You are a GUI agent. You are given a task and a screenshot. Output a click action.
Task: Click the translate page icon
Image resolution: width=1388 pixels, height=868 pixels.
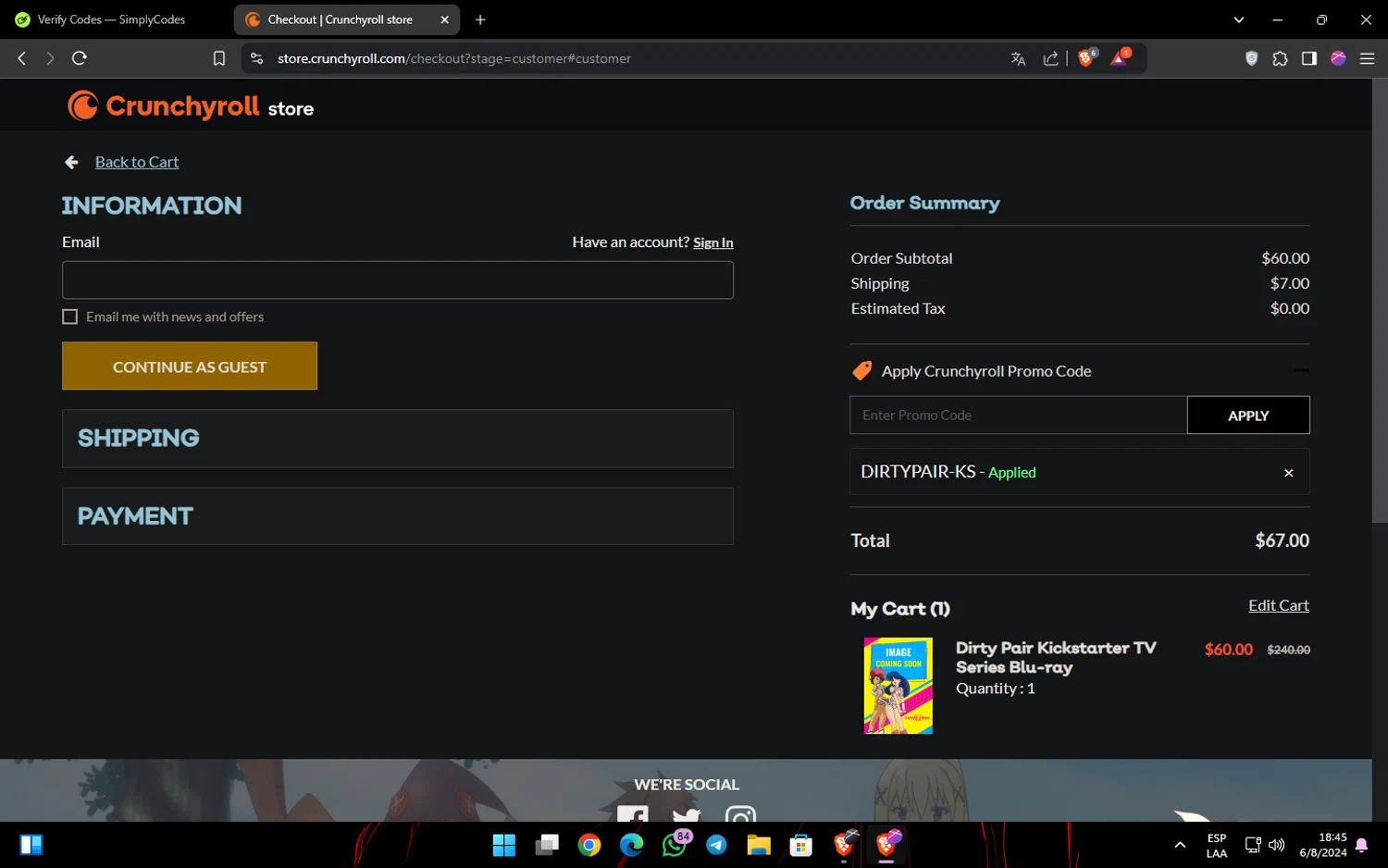[x=1018, y=59]
